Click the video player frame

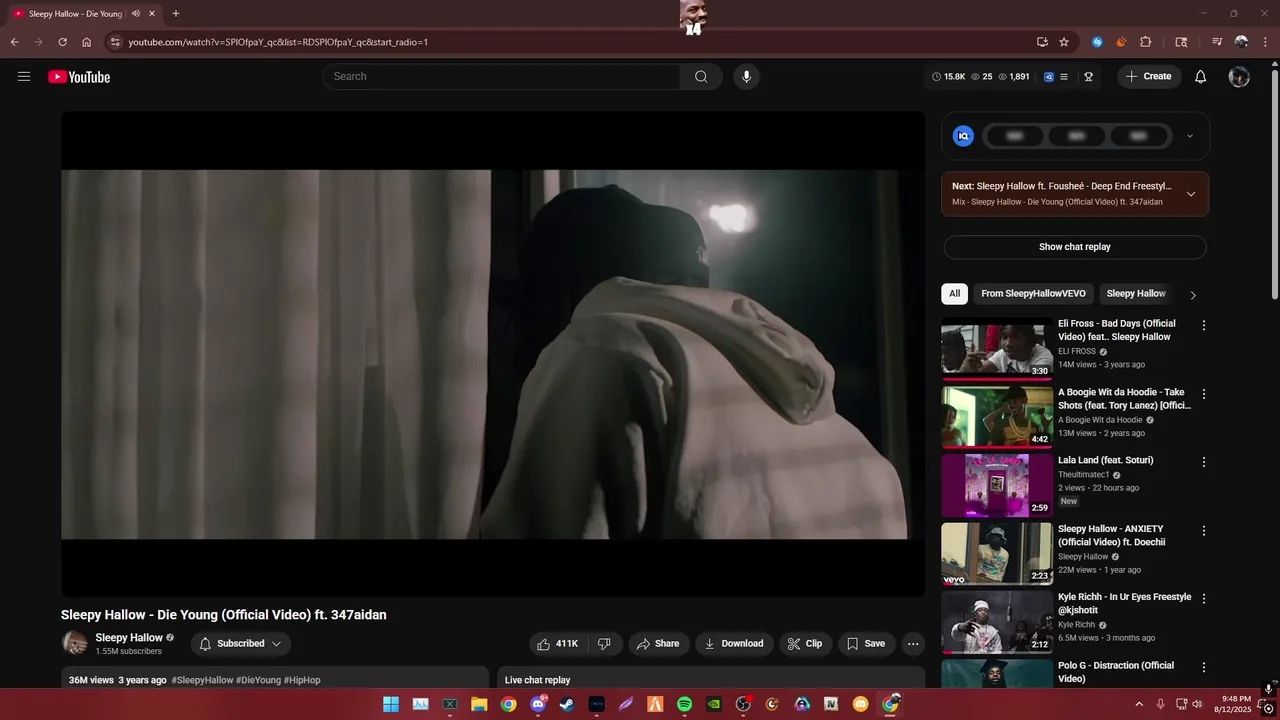(x=493, y=354)
